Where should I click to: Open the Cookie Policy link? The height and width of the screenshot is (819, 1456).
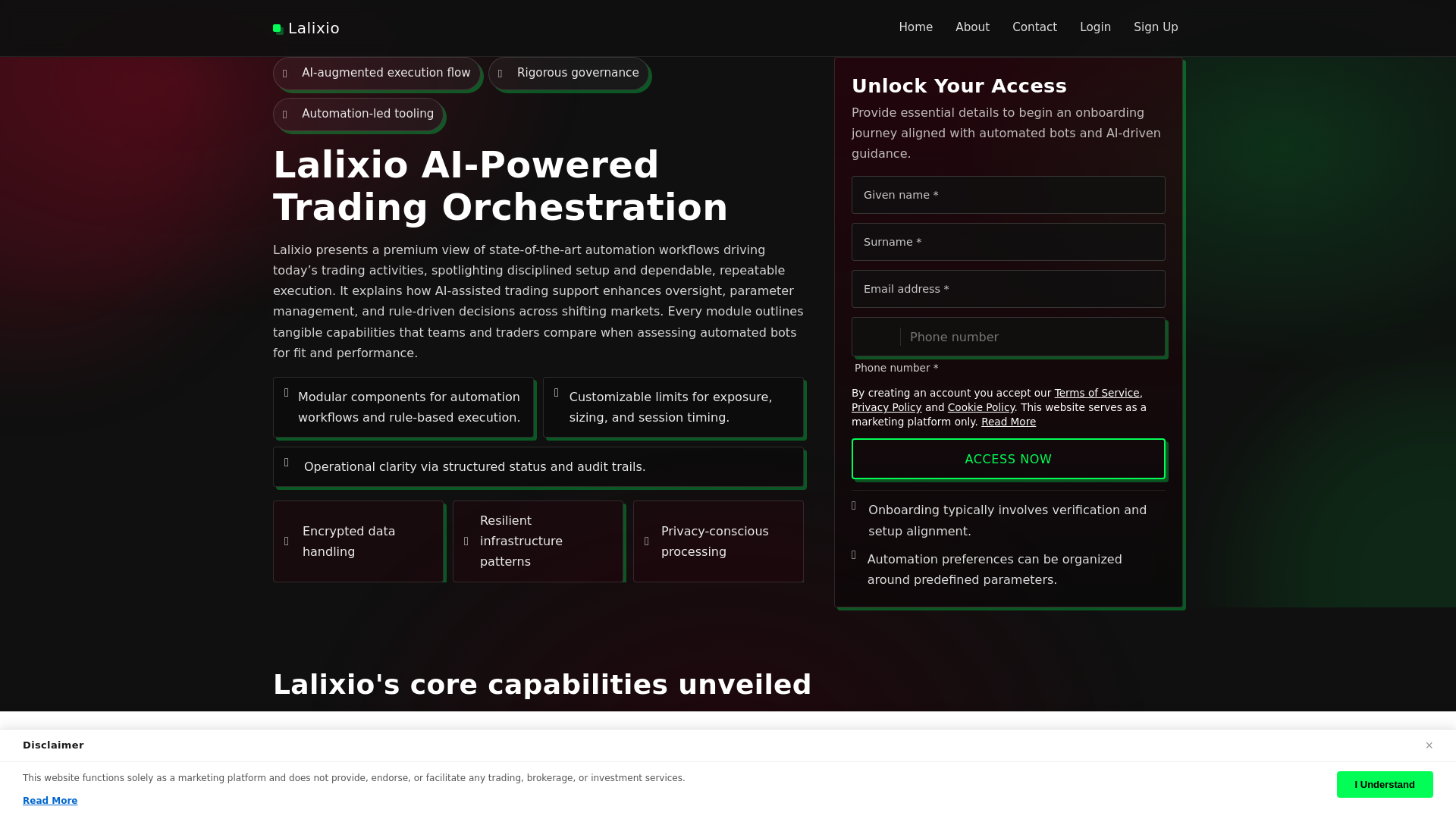pyautogui.click(x=981, y=407)
